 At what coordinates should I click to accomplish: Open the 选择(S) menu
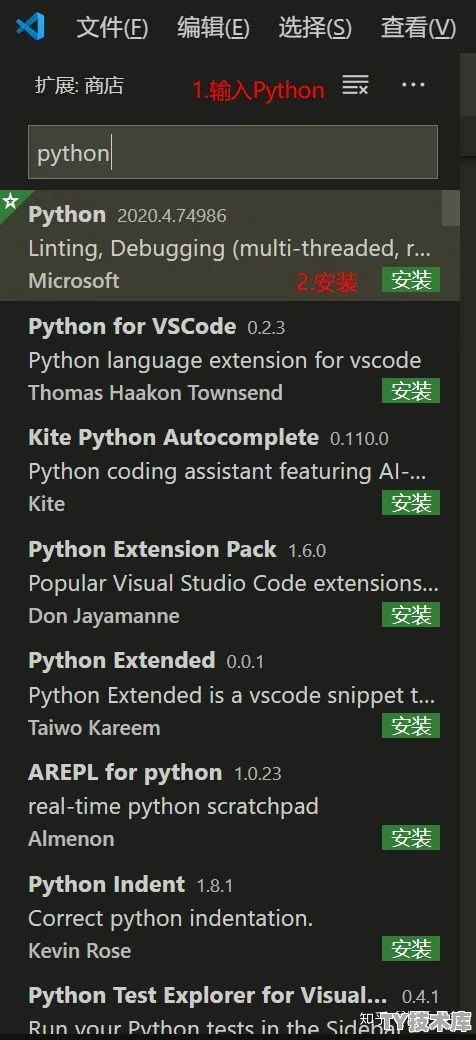pyautogui.click(x=315, y=28)
